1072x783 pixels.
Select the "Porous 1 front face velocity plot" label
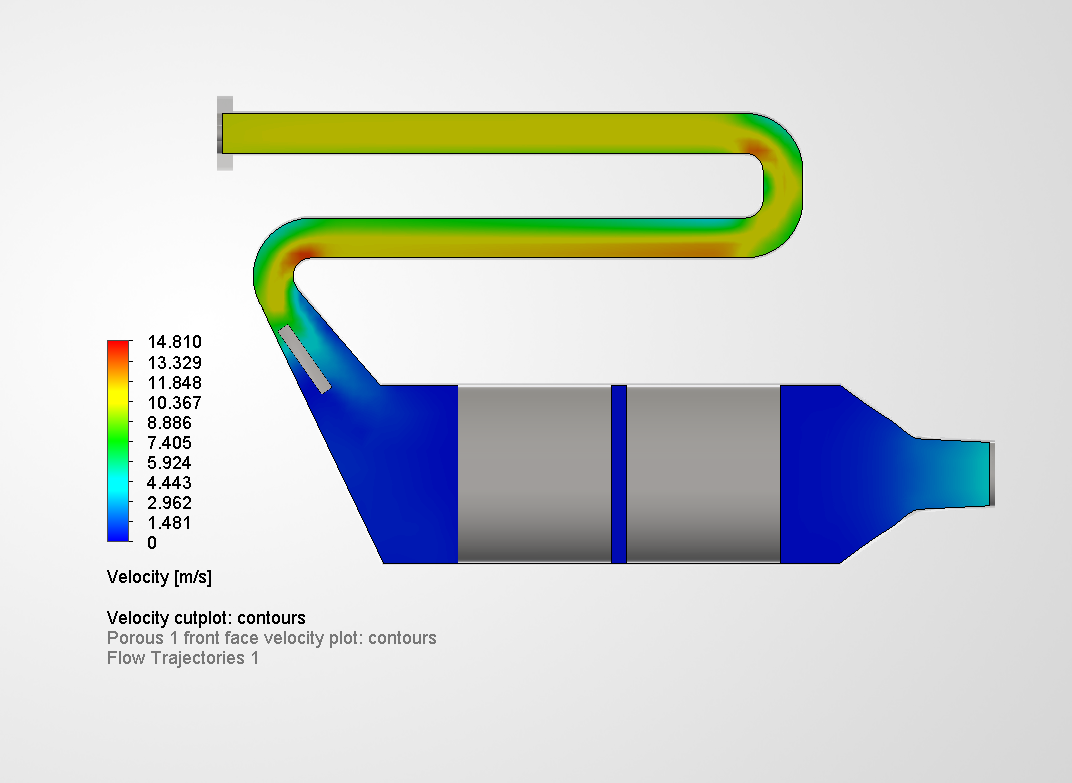272,638
